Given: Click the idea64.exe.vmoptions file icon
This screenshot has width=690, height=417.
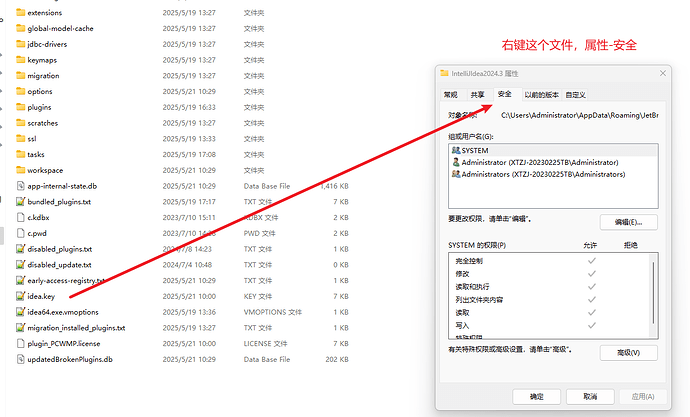Looking at the screenshot, I should click(20, 312).
